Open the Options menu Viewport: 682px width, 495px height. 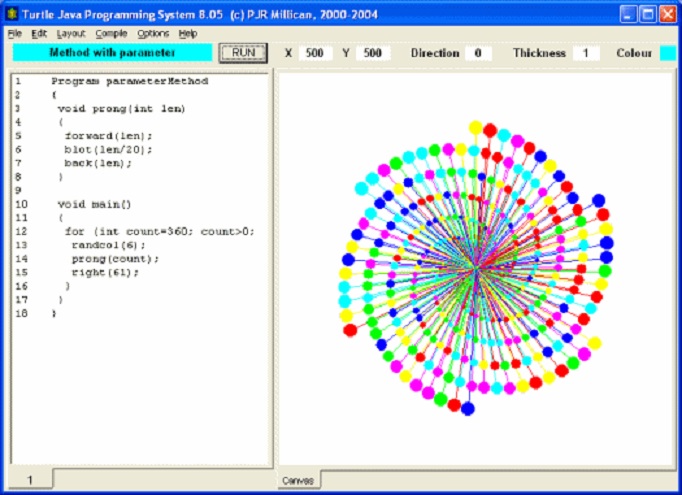(x=153, y=33)
